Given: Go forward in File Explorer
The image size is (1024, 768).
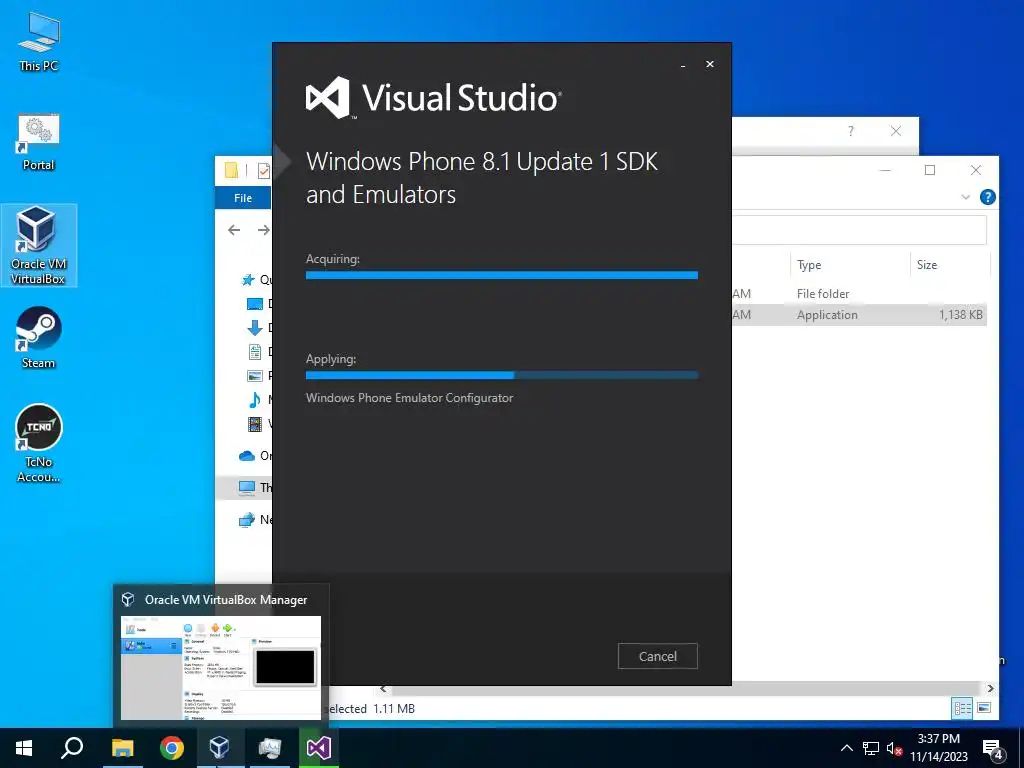Looking at the screenshot, I should [263, 230].
